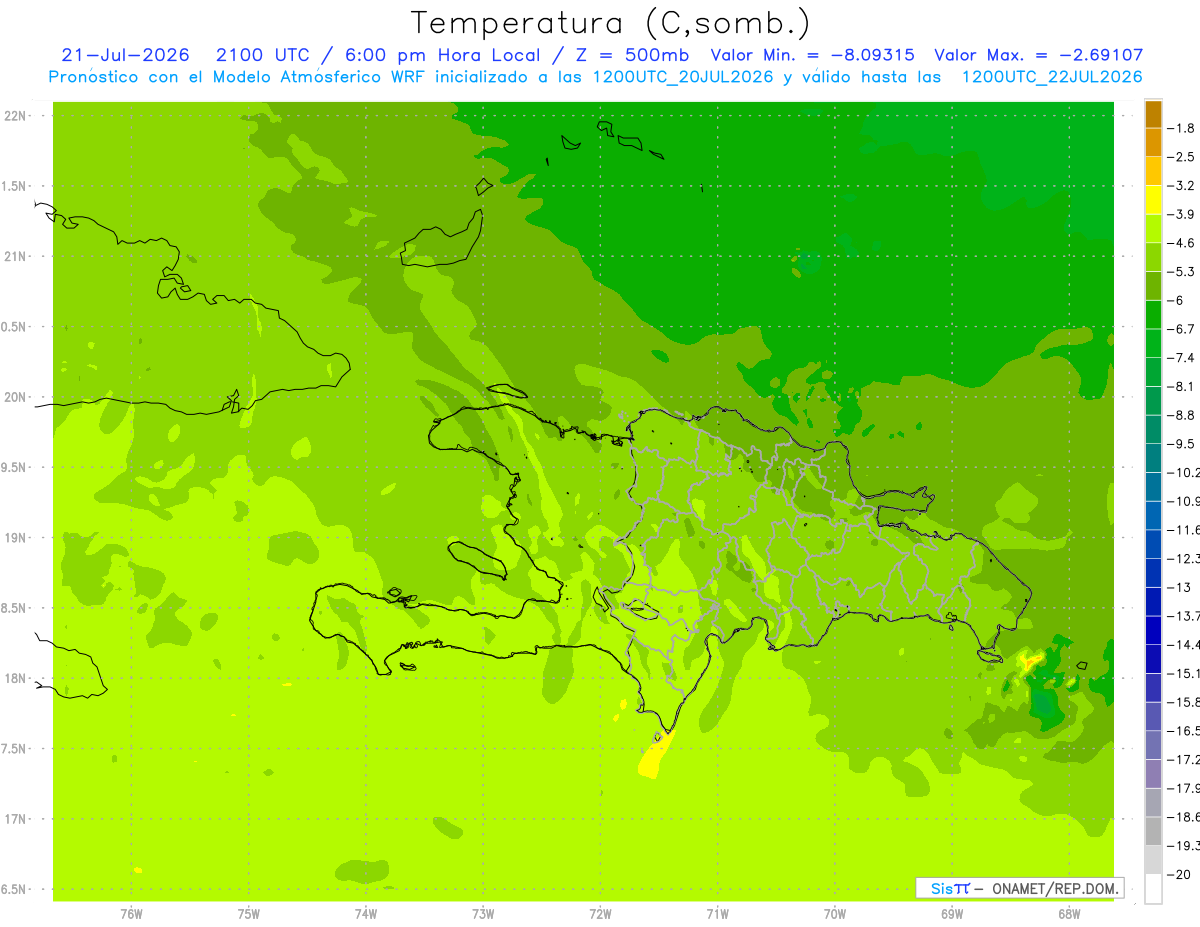Click Great Inagua island outline near 21N
Image resolution: width=1200 pixels, height=927 pixels.
click(x=443, y=239)
